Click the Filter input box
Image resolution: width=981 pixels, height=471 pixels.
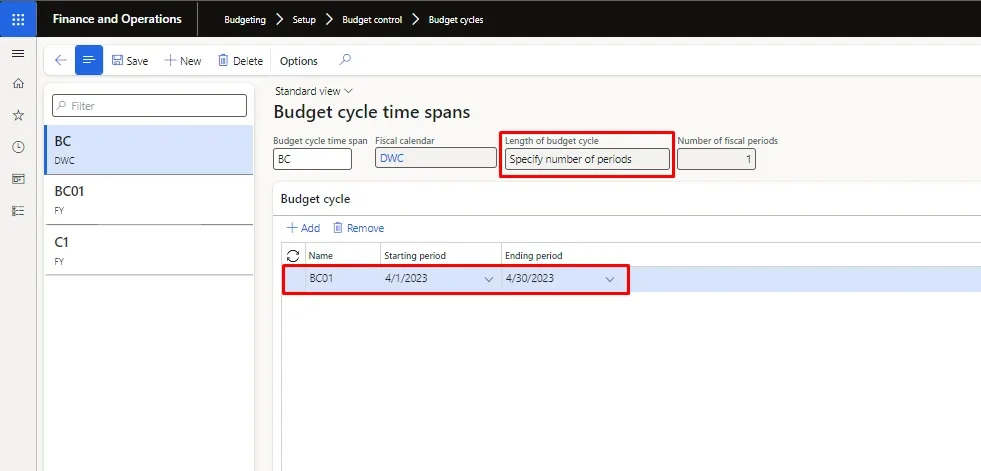point(150,106)
